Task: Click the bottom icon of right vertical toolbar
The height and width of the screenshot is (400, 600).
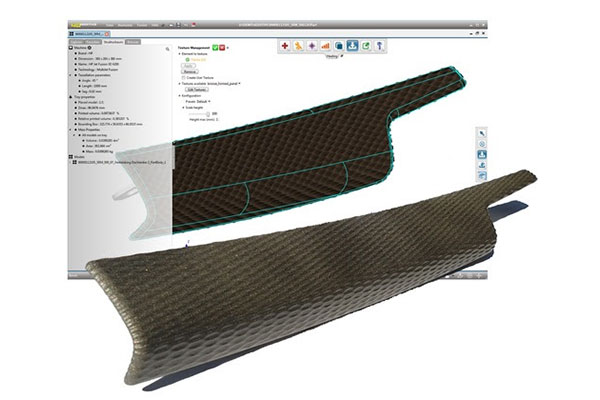Action: pyautogui.click(x=482, y=176)
